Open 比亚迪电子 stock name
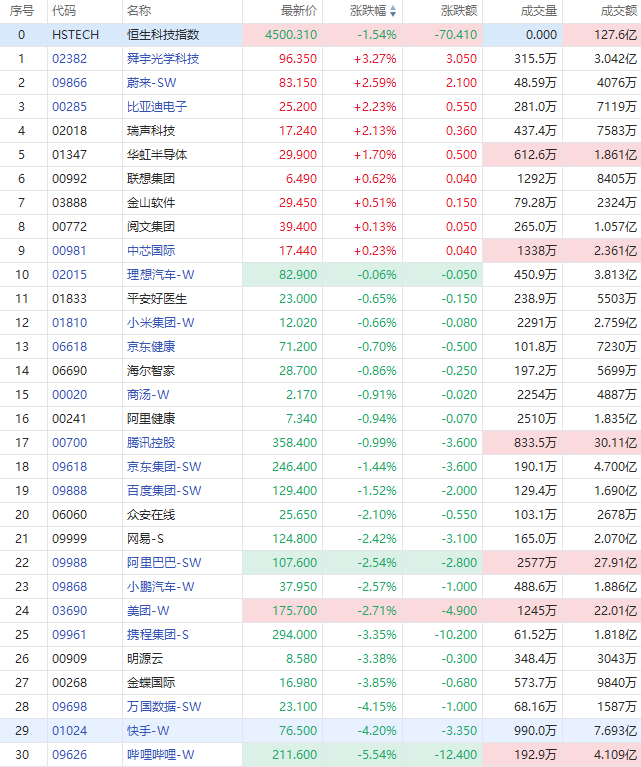 157,107
